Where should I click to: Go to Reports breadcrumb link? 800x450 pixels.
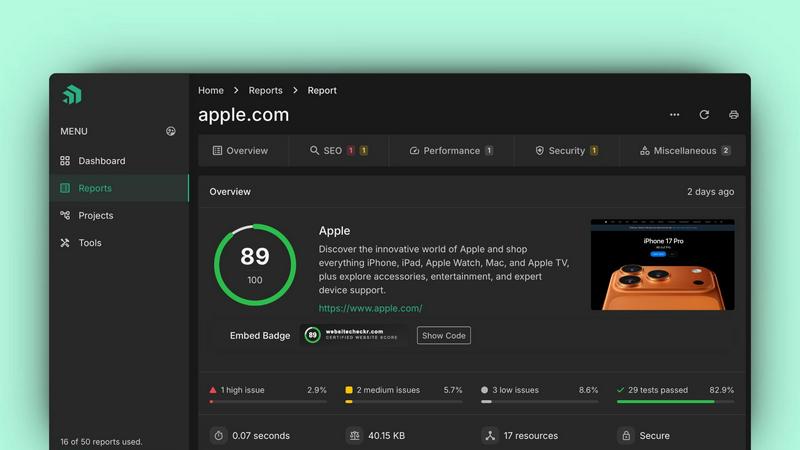click(265, 90)
